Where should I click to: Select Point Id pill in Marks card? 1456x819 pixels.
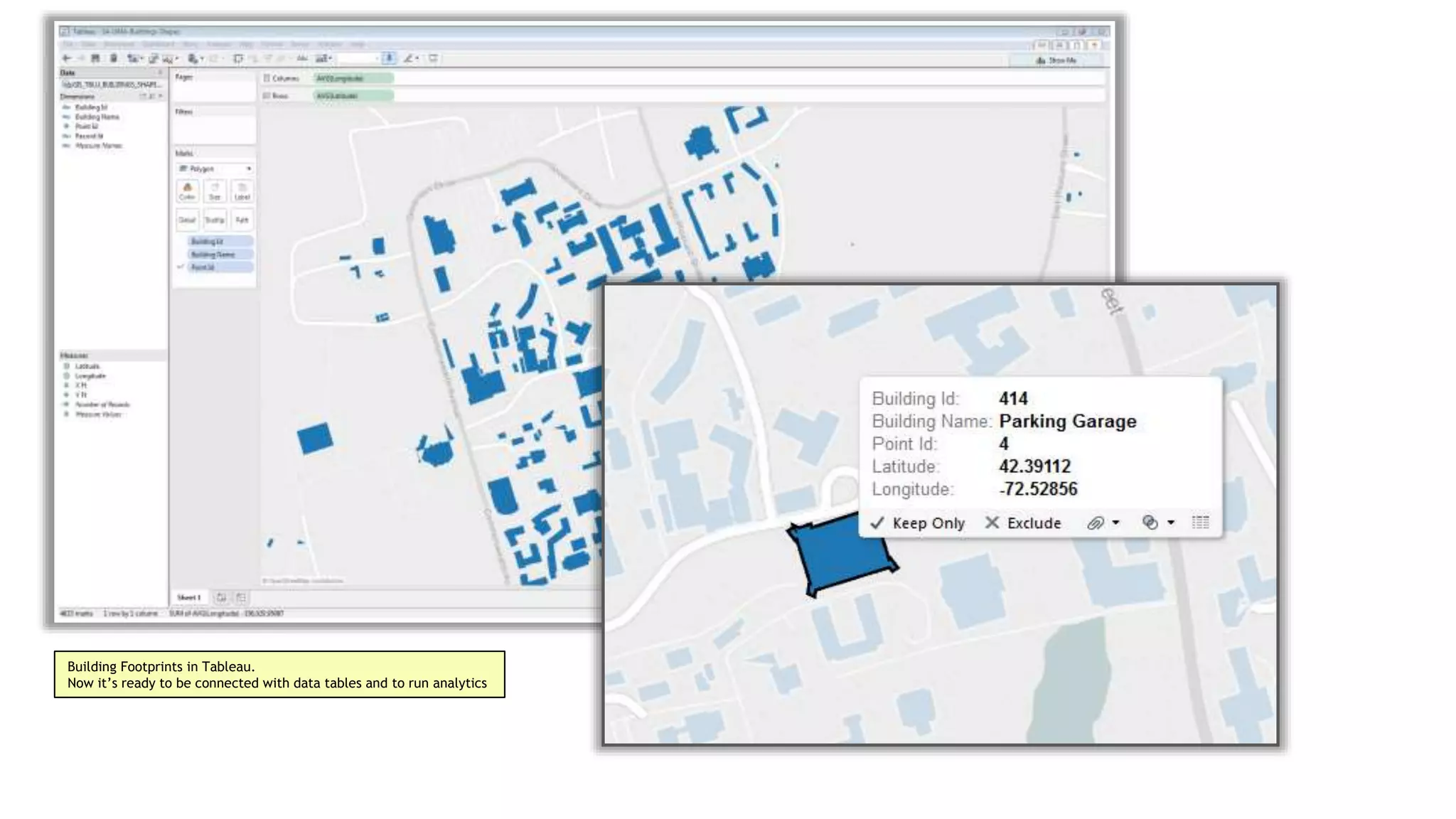point(220,267)
